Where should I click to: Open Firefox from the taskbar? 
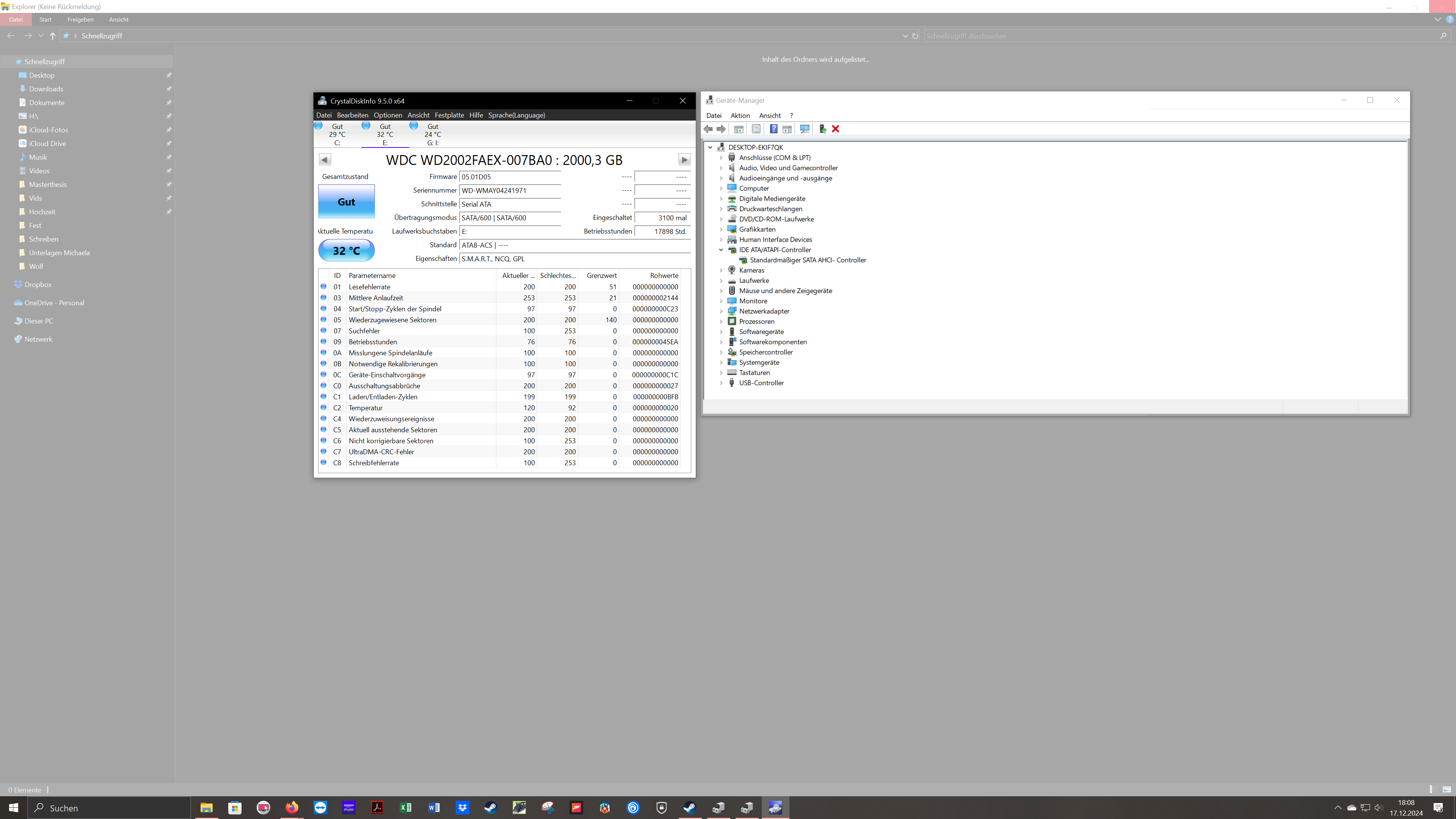tap(292, 808)
